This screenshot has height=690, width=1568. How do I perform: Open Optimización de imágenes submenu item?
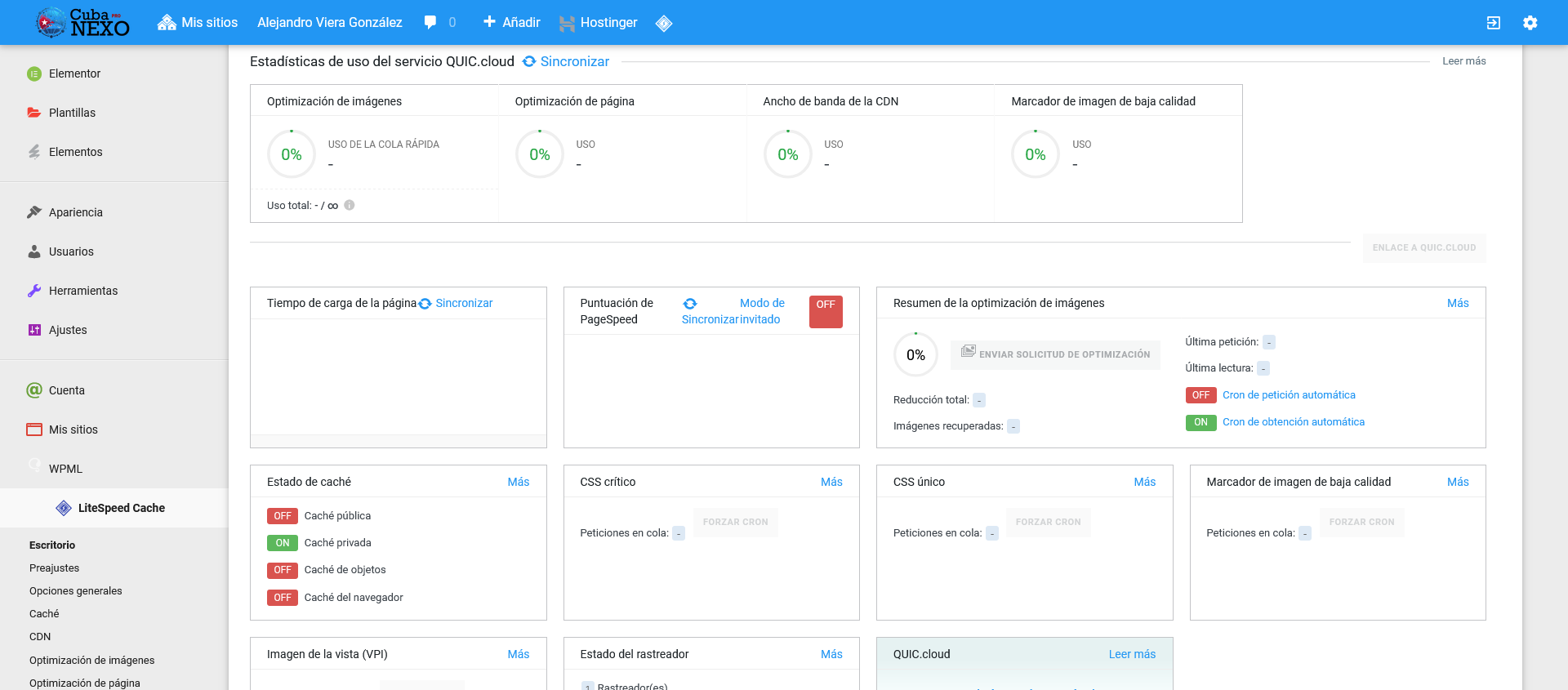click(x=91, y=660)
